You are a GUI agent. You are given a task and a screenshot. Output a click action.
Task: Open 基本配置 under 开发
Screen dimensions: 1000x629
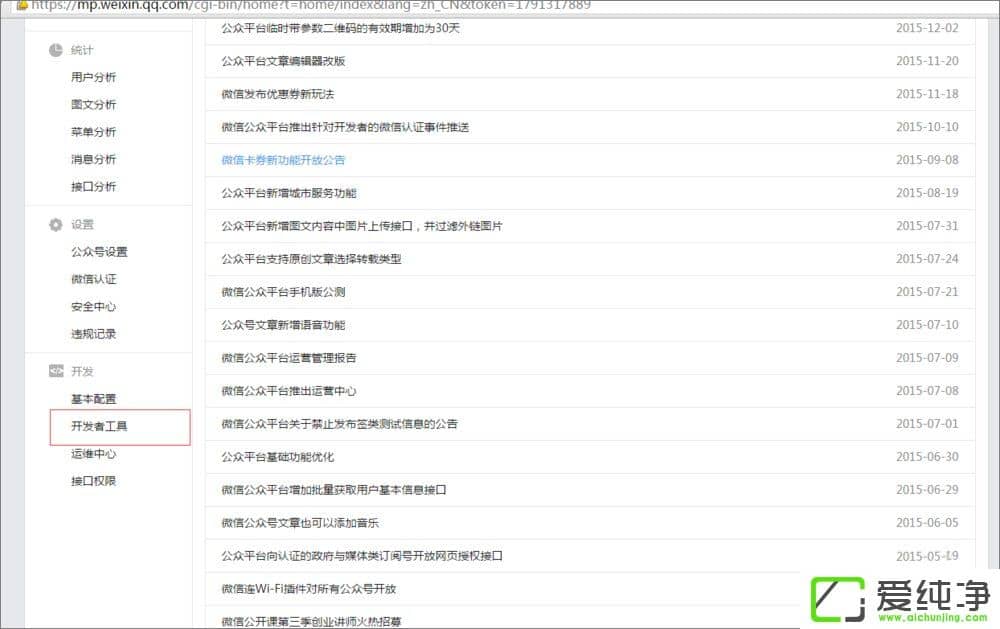pyautogui.click(x=93, y=399)
